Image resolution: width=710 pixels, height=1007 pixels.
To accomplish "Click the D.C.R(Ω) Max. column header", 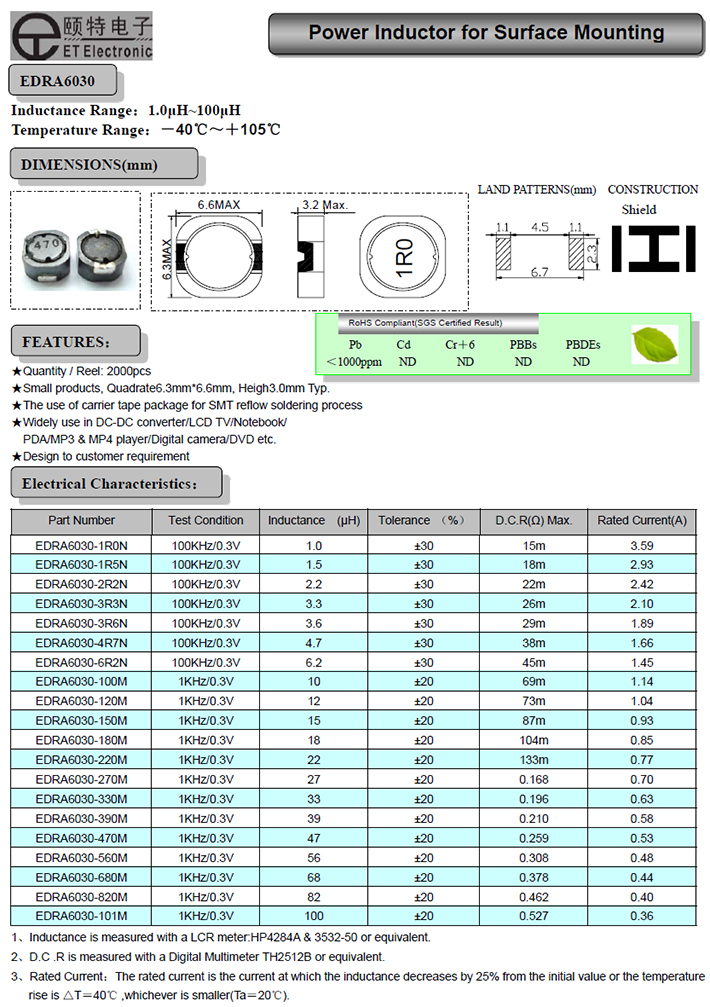I will [x=533, y=521].
